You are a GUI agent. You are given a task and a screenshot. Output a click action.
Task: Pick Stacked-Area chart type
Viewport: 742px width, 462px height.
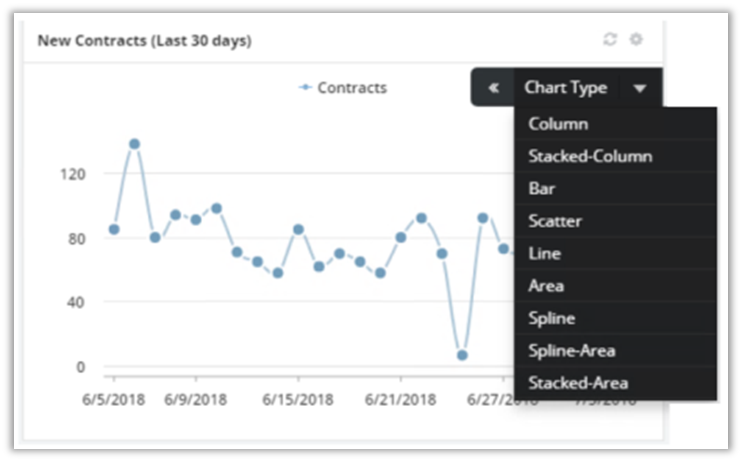[578, 383]
